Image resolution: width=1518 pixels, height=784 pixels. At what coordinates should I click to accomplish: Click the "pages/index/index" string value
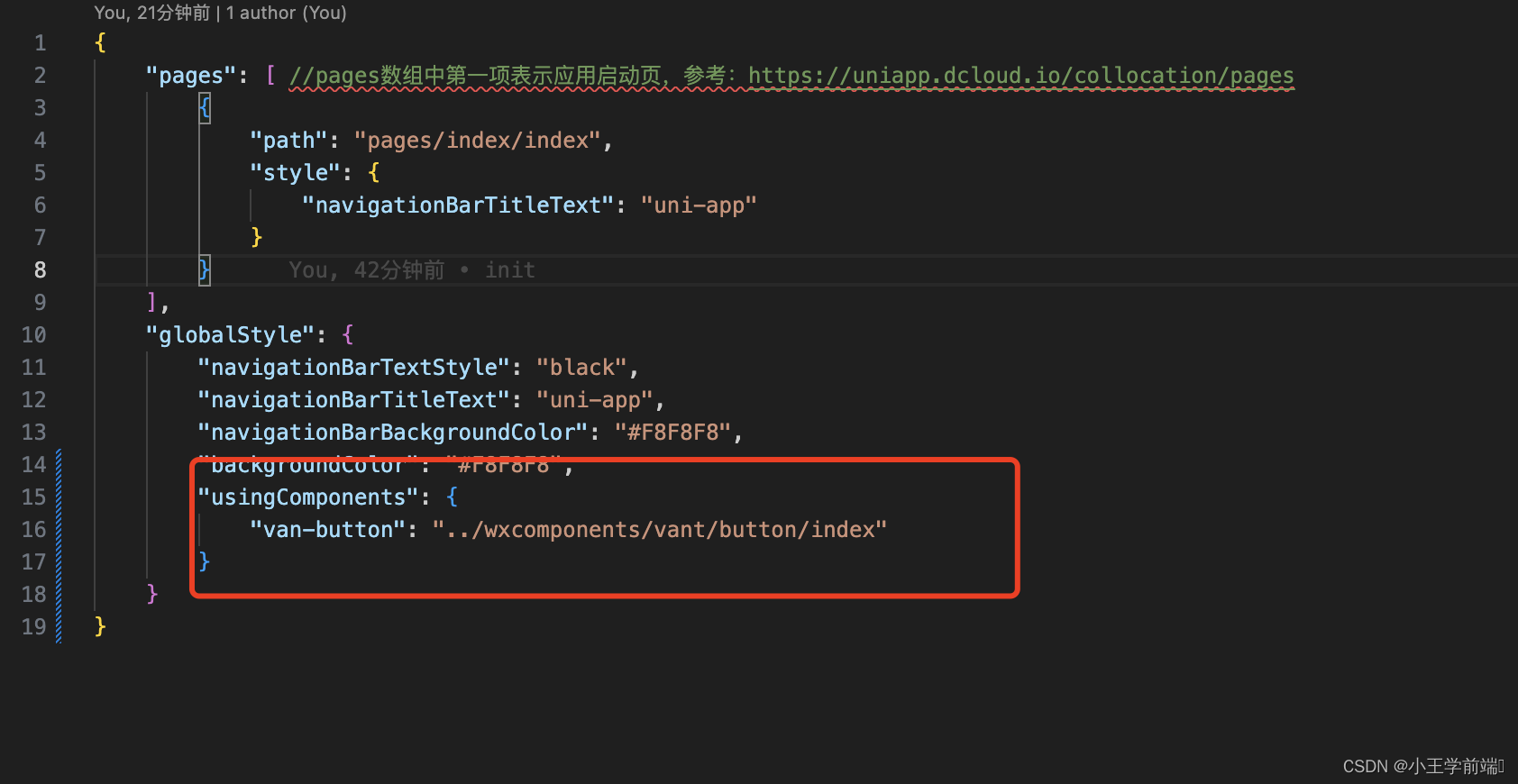478,141
